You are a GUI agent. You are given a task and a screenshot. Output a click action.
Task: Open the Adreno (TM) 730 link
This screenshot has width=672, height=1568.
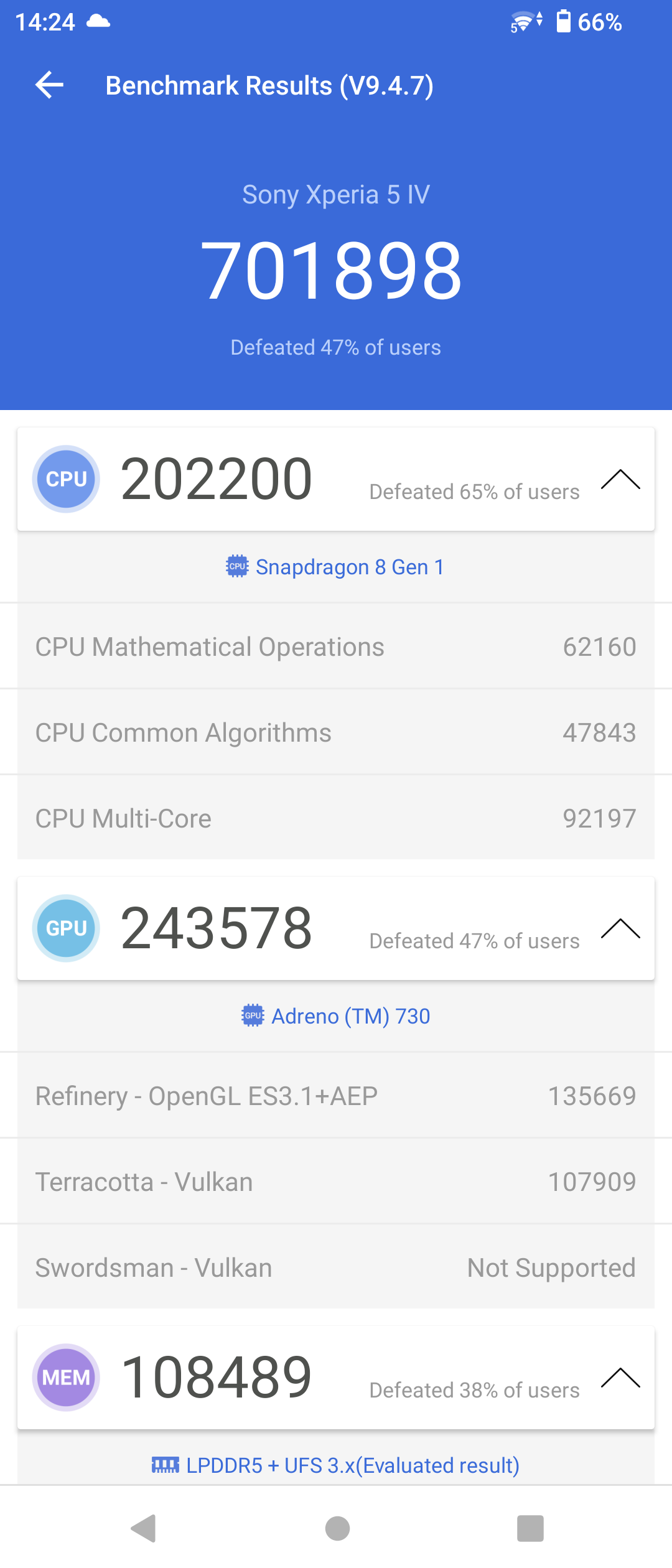click(351, 1016)
